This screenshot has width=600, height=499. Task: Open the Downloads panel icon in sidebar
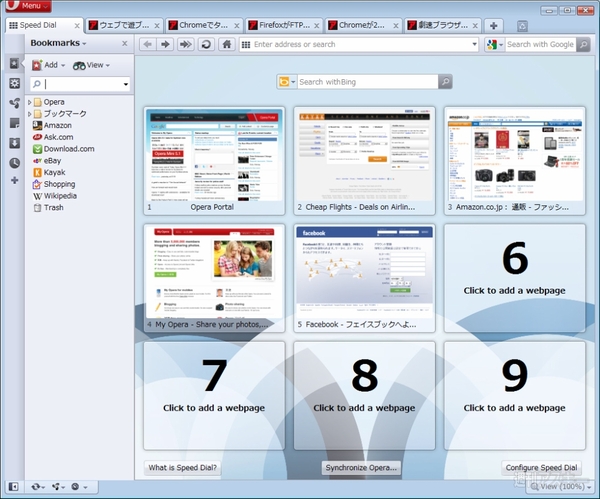pyautogui.click(x=15, y=143)
